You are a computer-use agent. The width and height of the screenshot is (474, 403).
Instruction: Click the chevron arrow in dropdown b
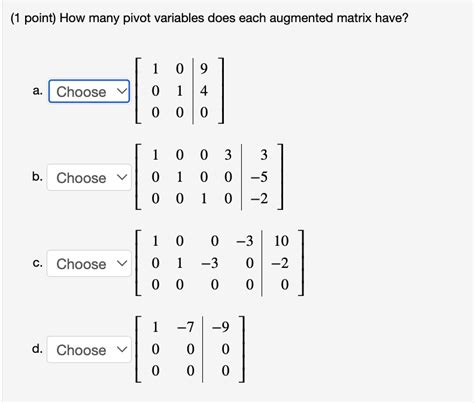122,177
